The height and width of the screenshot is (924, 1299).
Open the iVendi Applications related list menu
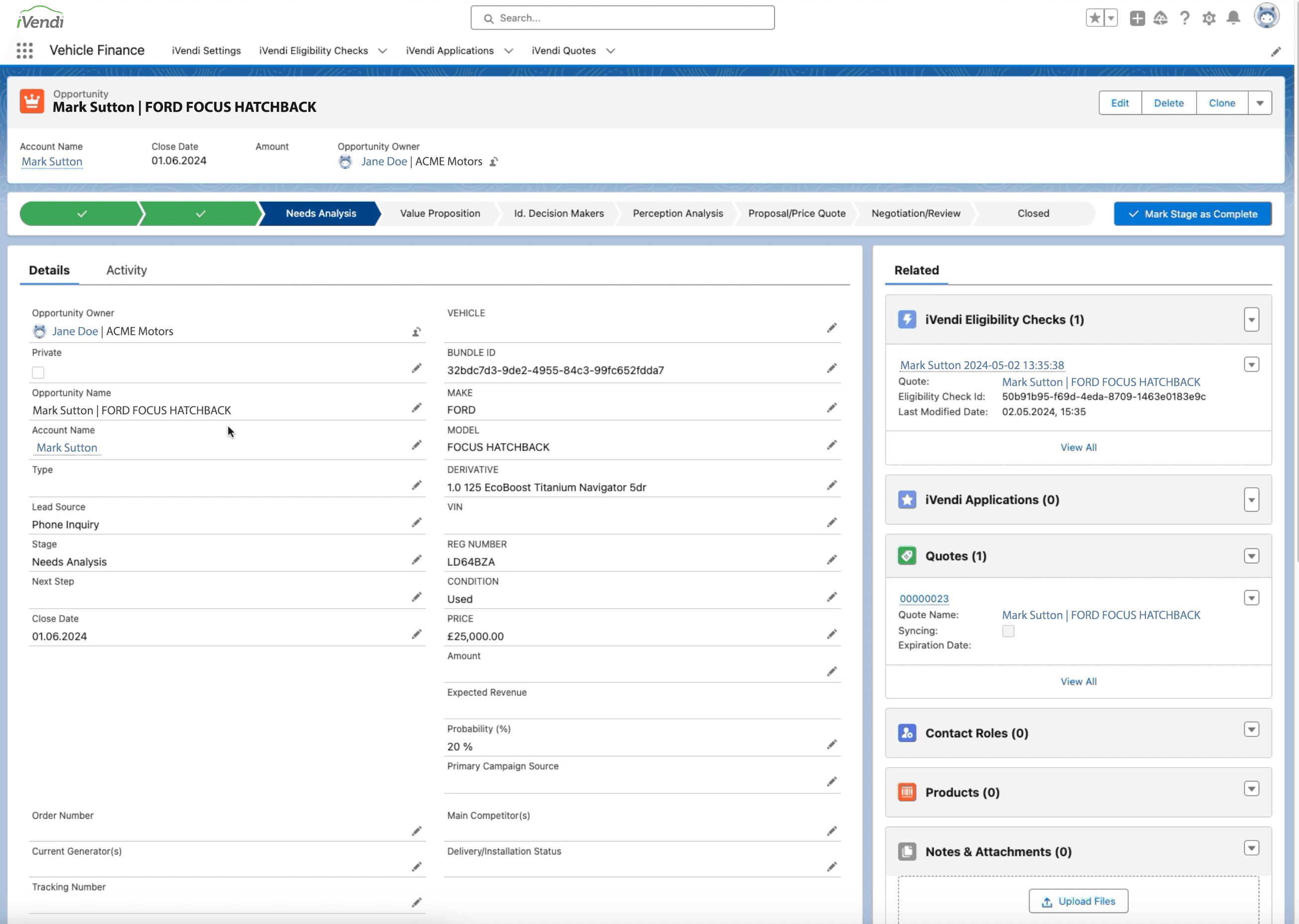click(1251, 500)
